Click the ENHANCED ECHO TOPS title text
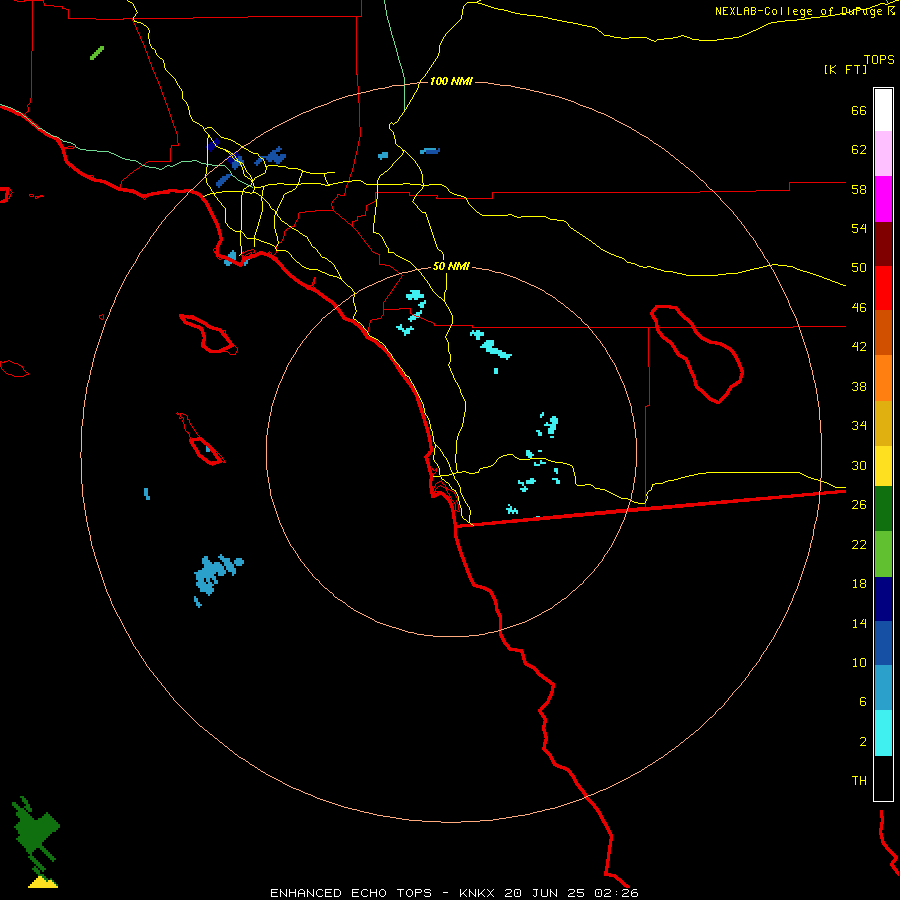 (351, 893)
